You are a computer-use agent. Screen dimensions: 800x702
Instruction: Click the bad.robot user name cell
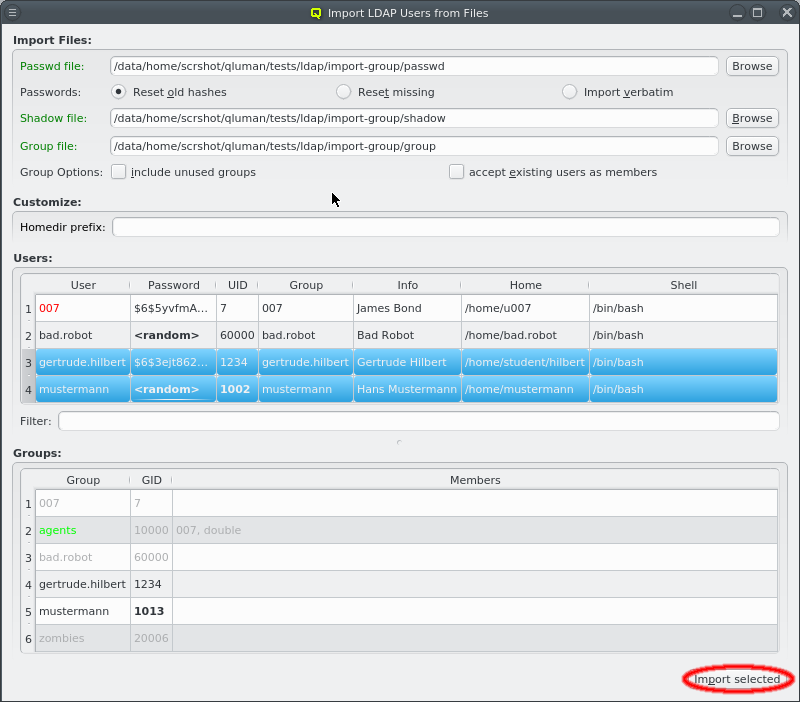(x=83, y=335)
